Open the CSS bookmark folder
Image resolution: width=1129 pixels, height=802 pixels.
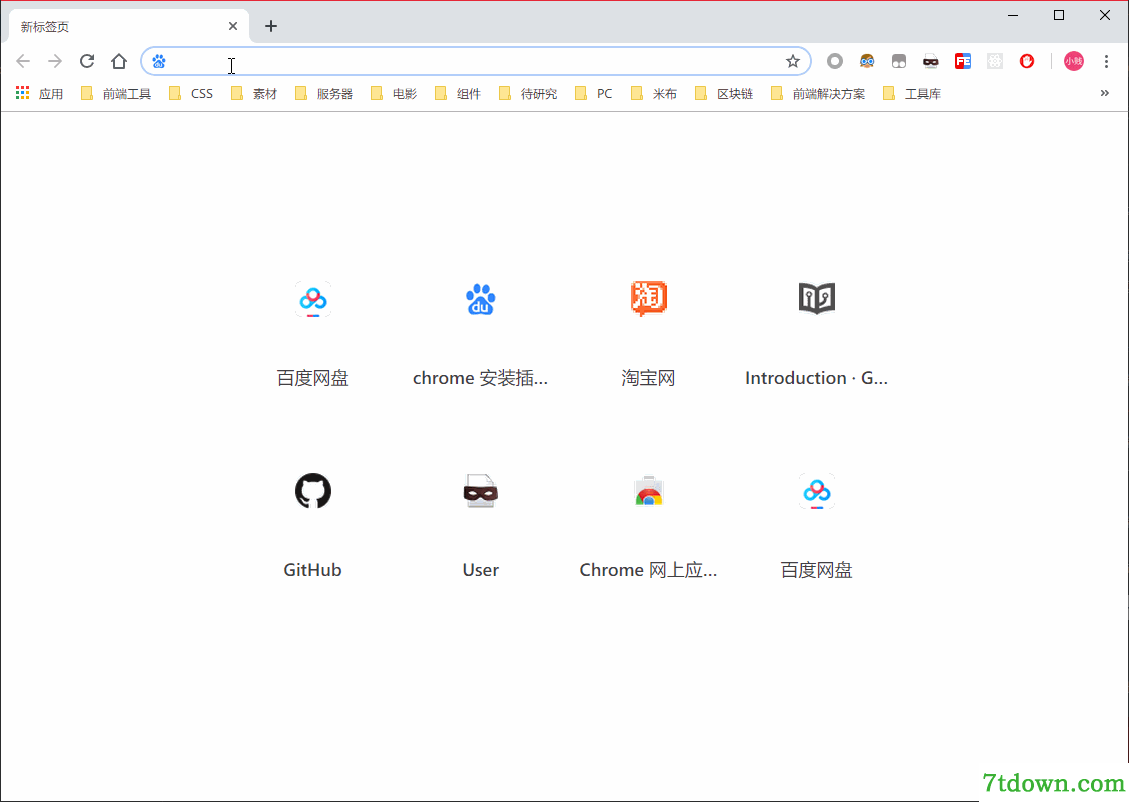[191, 94]
